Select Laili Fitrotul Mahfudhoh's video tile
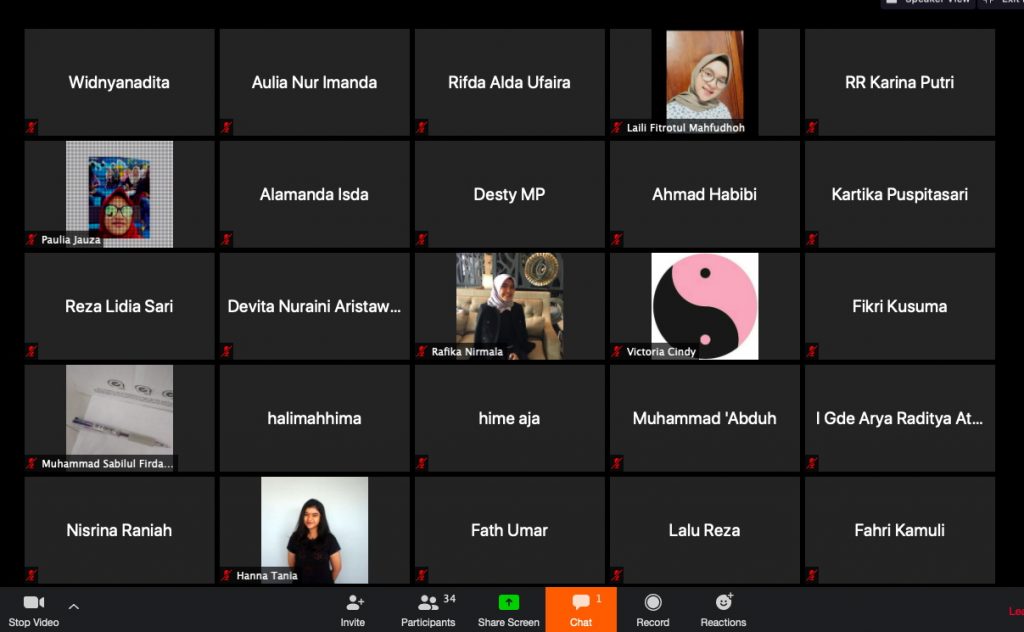The width and height of the screenshot is (1024, 632). 704,76
